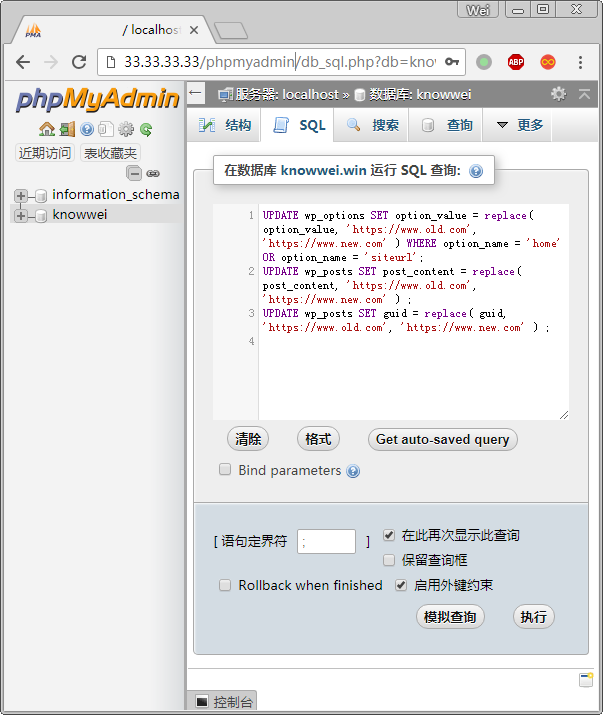Click the link-with-main-panel chain icon
This screenshot has width=603, height=715.
tap(153, 174)
